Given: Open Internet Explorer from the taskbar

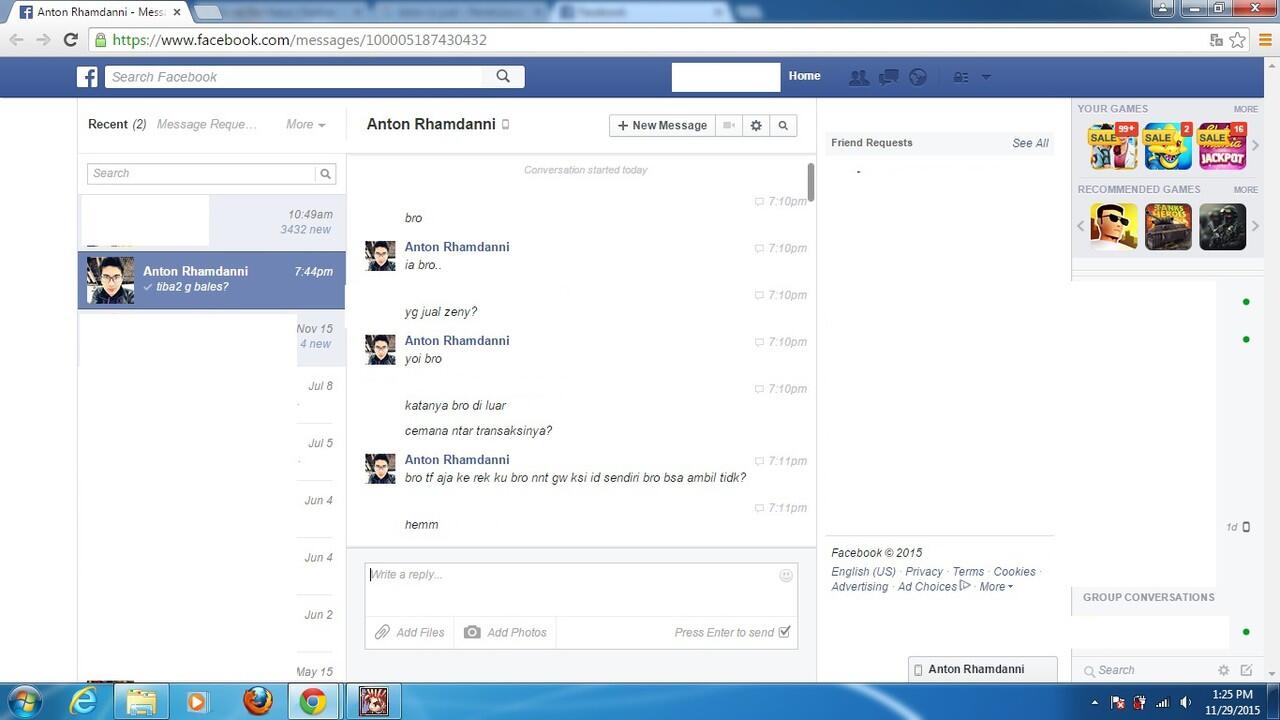Looking at the screenshot, I should tap(83, 702).
